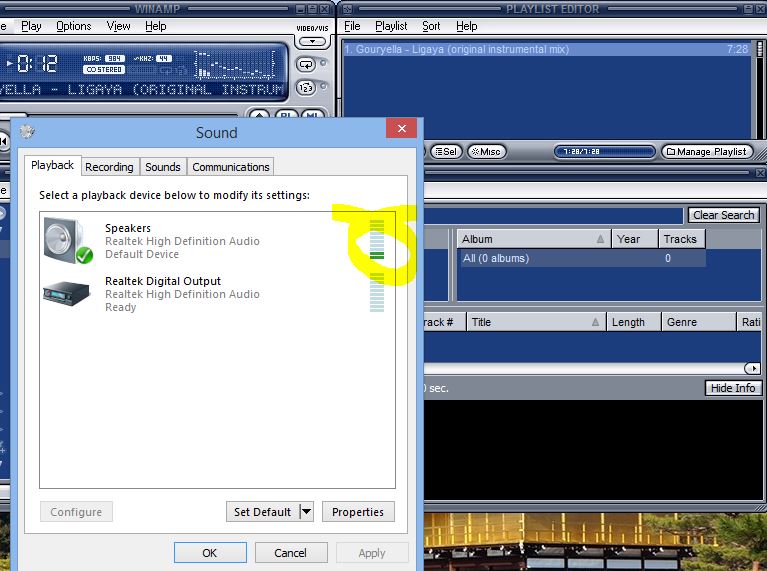Image resolution: width=767 pixels, height=571 pixels.
Task: Click the Misc button in Playlist Editor
Action: pos(486,152)
